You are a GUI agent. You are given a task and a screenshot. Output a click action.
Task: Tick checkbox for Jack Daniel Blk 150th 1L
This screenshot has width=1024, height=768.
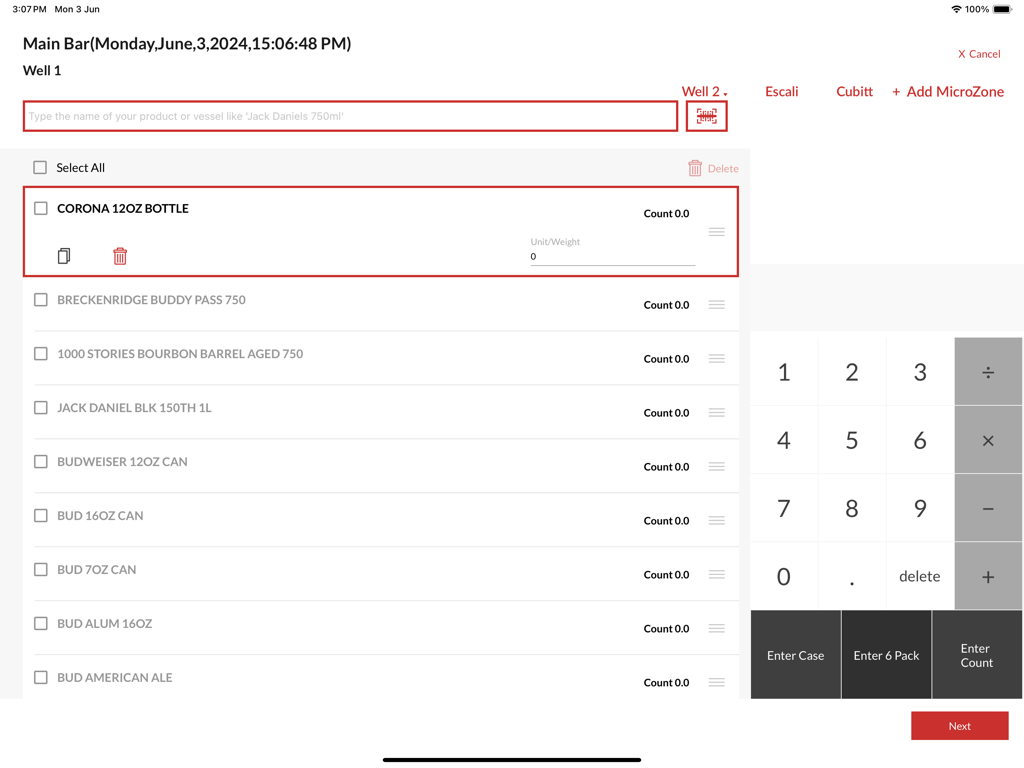[41, 408]
